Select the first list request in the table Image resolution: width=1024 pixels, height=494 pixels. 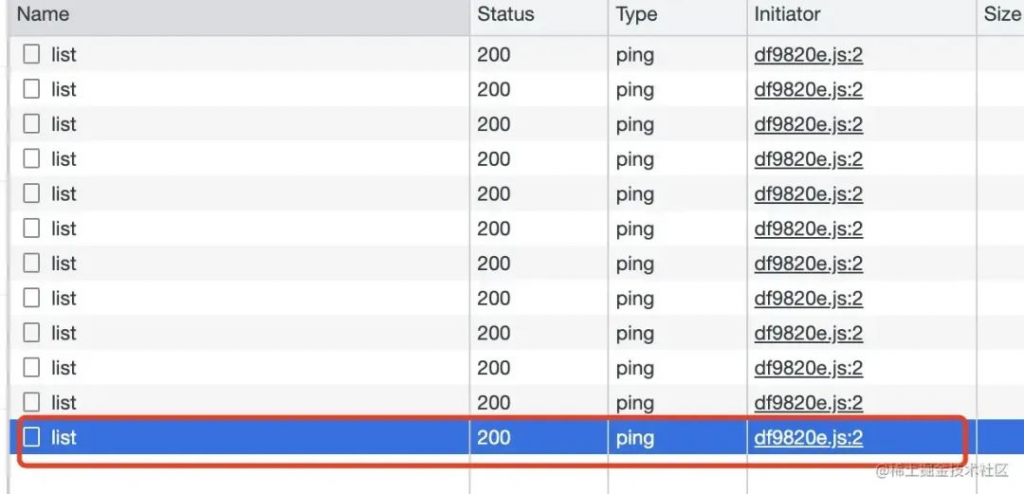(239, 54)
